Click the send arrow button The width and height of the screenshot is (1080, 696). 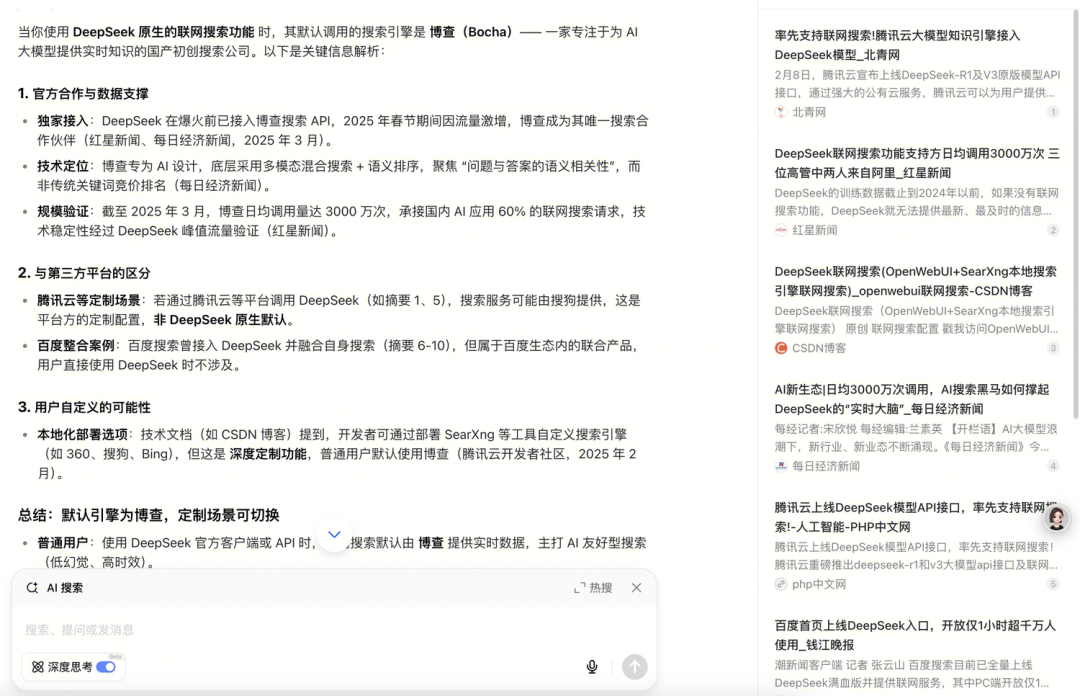tap(634, 666)
